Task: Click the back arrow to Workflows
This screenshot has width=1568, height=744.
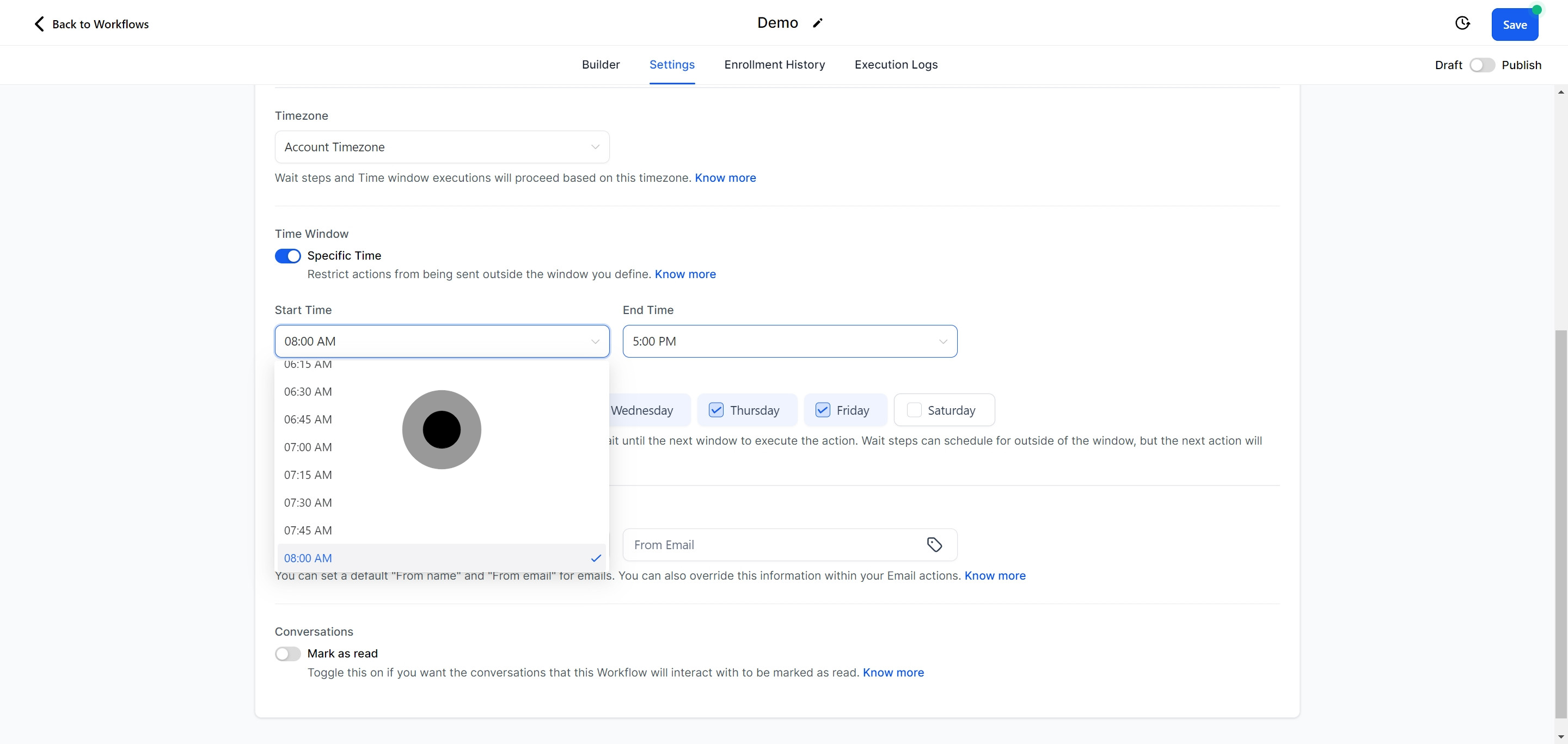Action: tap(39, 24)
